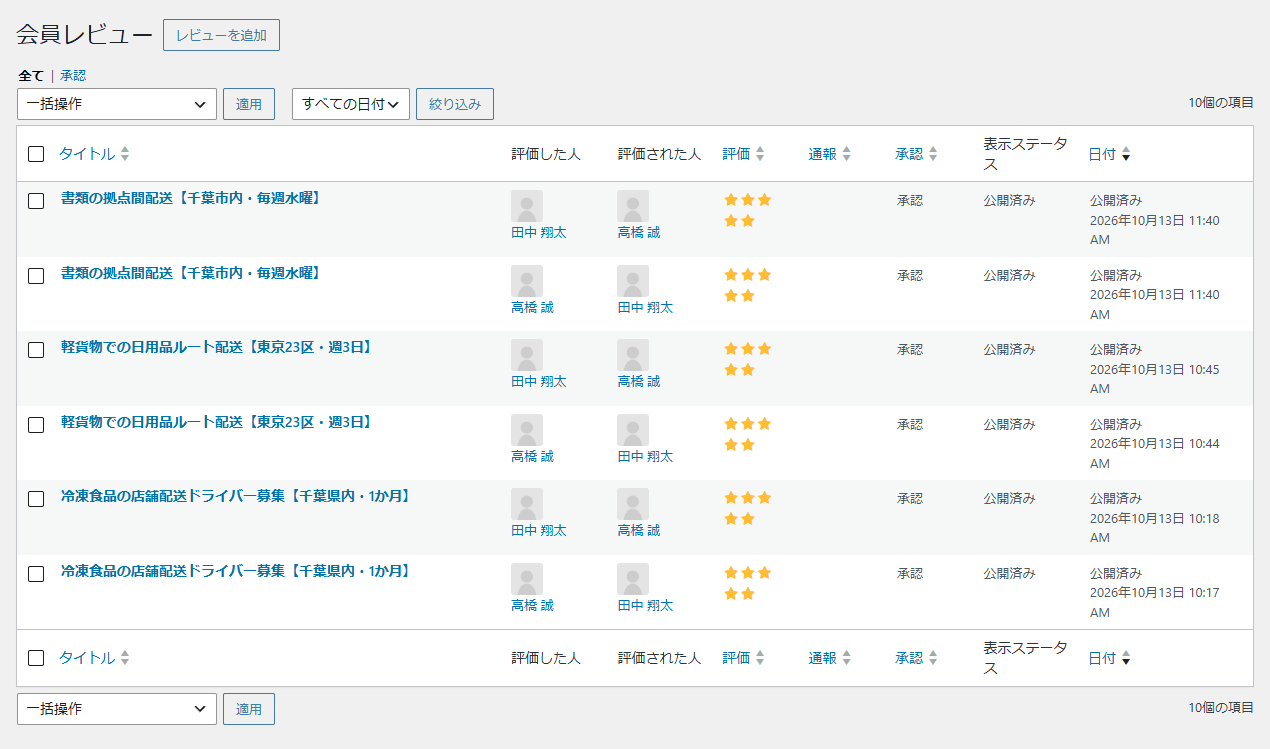1270x749 pixels.
Task: Click date 2026年10月13日 10:45 AM
Action: click(x=1155, y=379)
